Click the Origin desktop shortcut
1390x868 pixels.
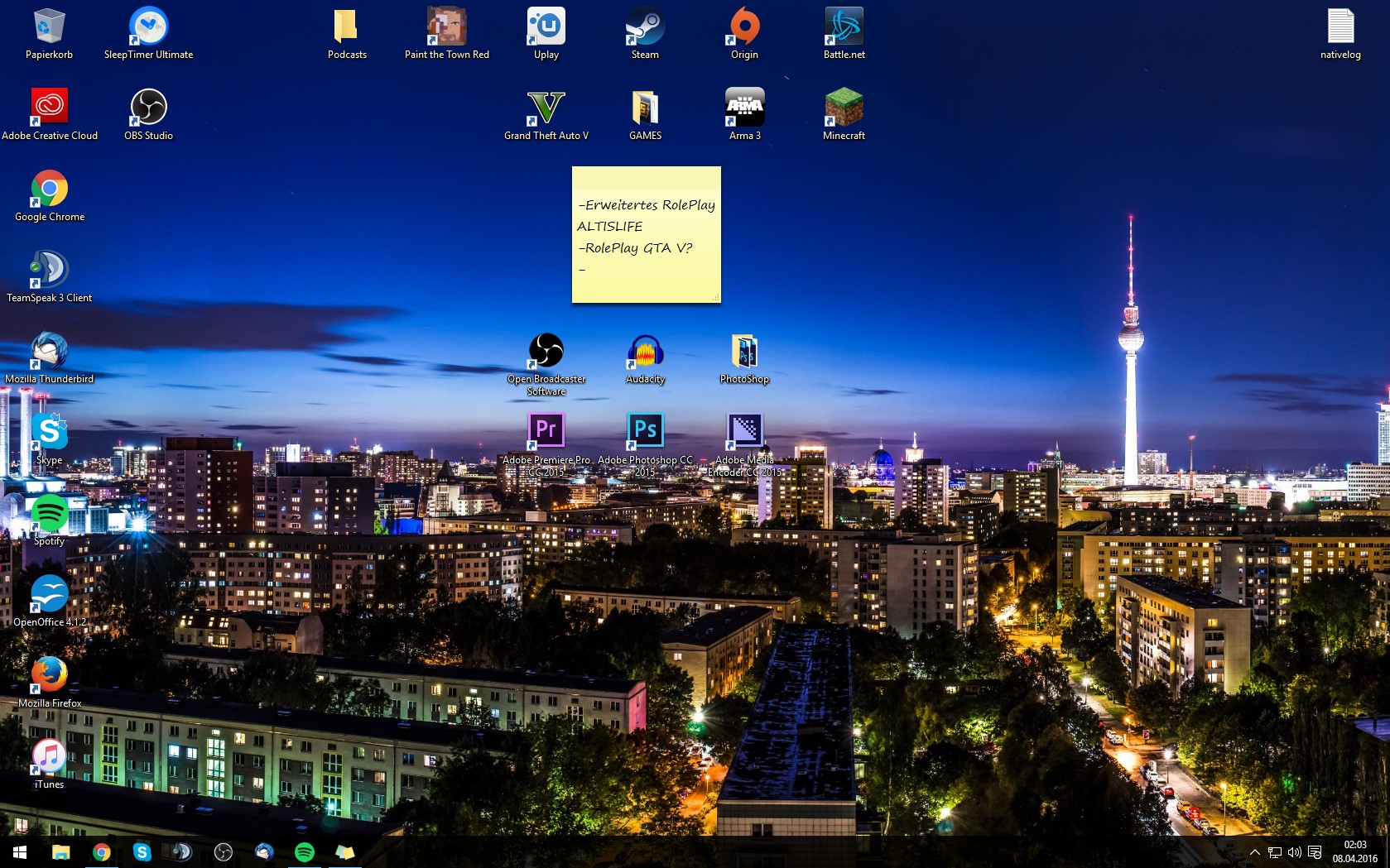(744, 28)
